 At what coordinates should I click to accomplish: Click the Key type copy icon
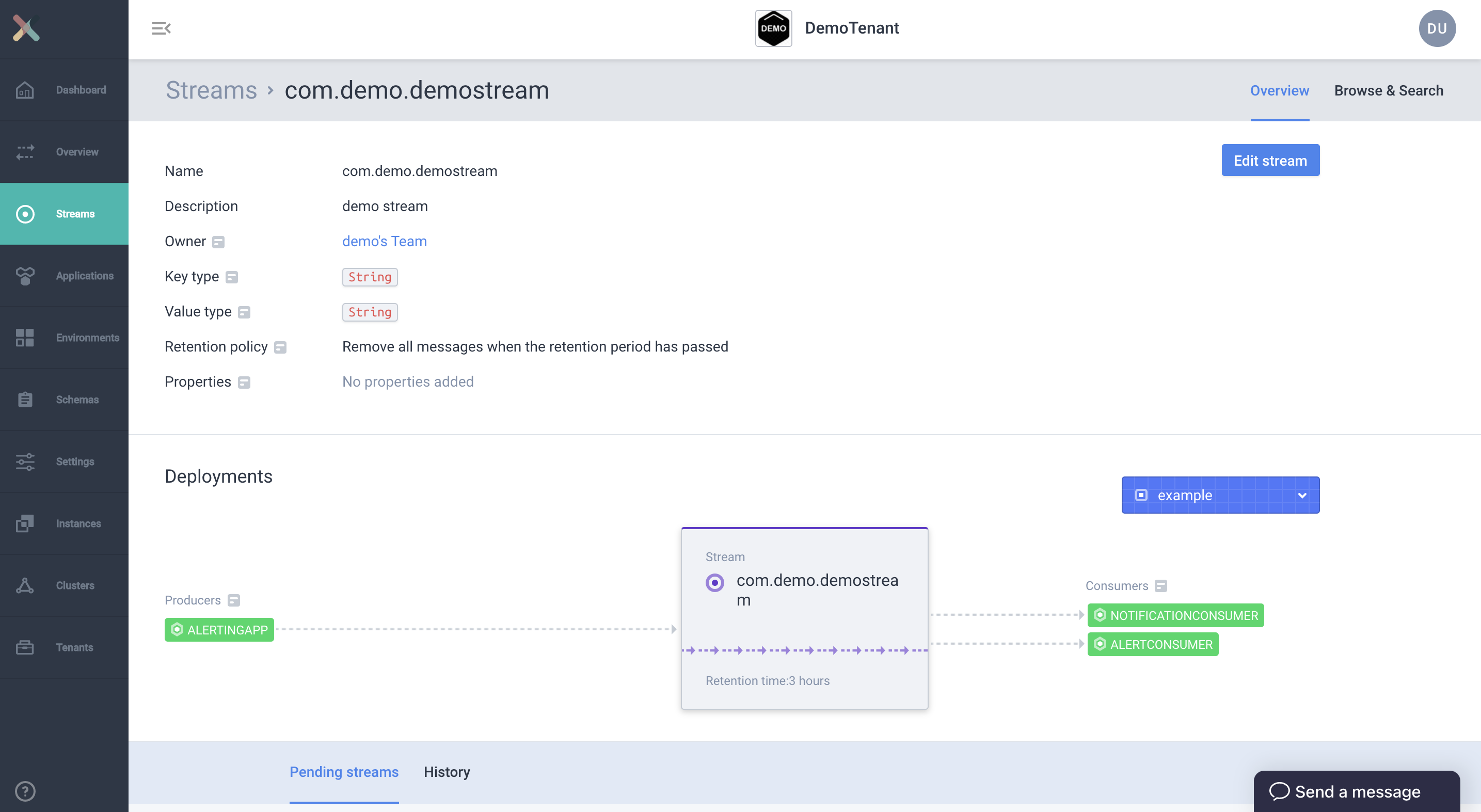[231, 276]
